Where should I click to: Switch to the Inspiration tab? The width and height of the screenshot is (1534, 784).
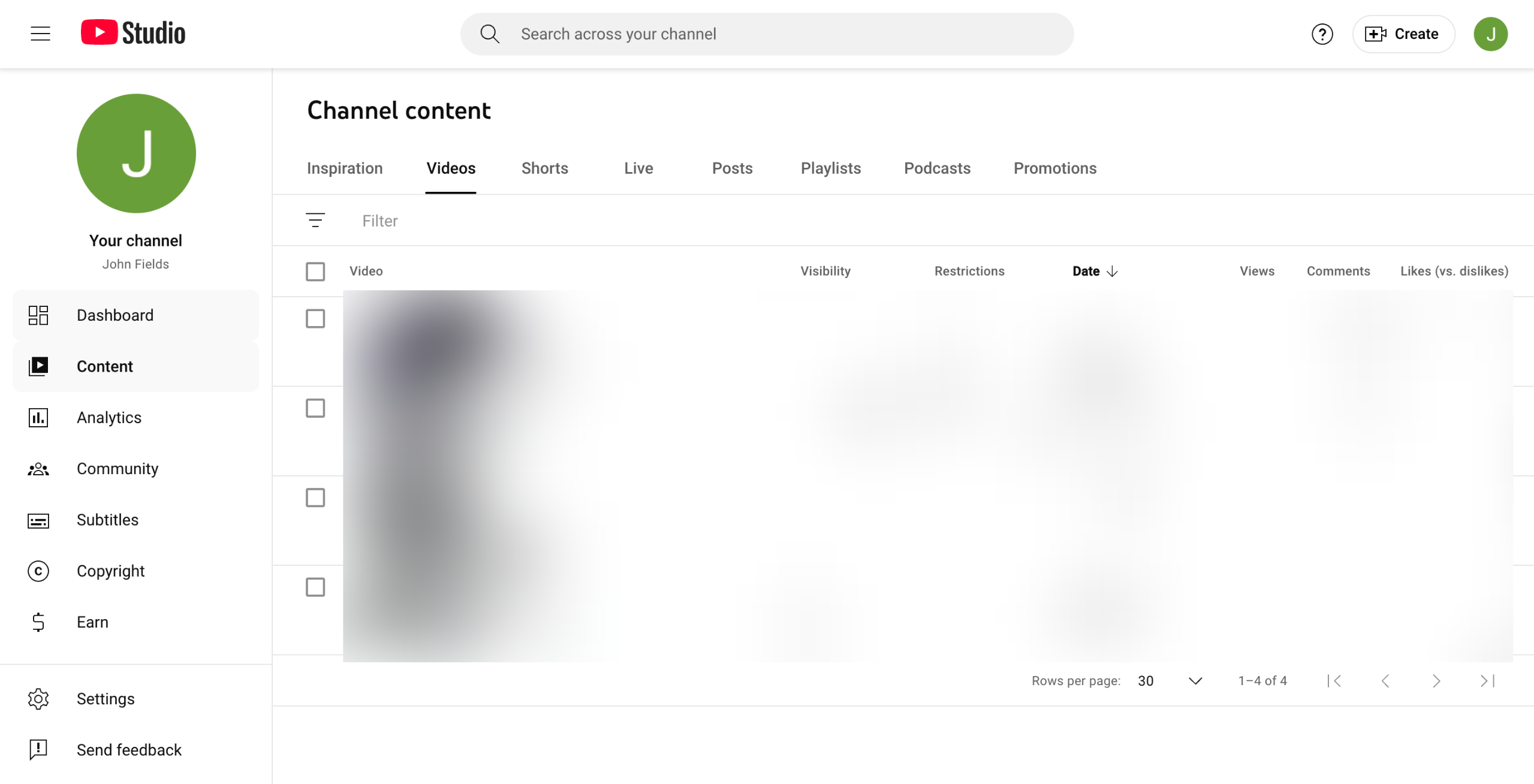[x=345, y=168]
